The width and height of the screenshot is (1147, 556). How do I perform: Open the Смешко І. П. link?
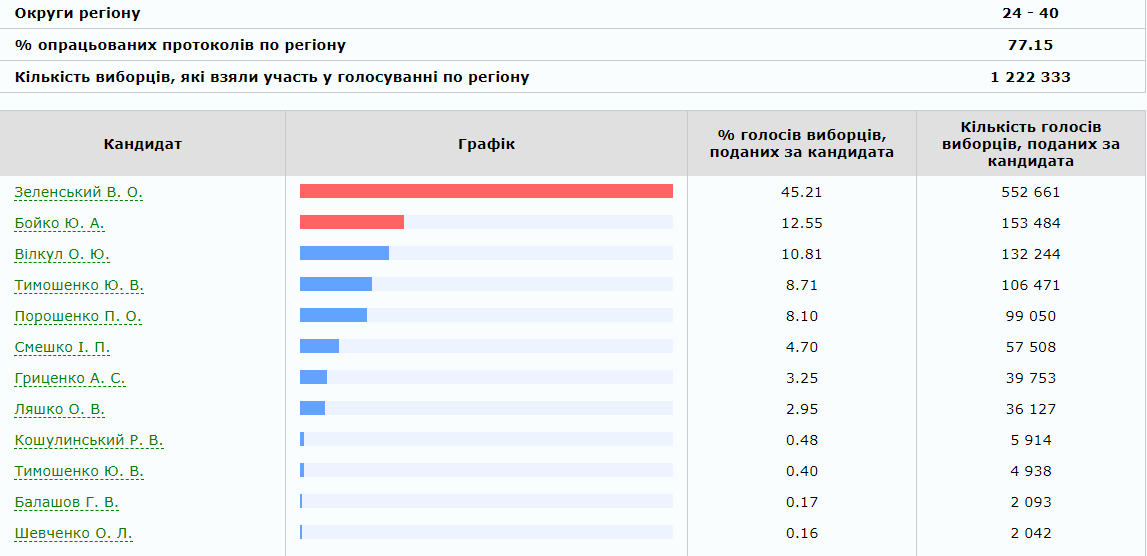[62, 347]
